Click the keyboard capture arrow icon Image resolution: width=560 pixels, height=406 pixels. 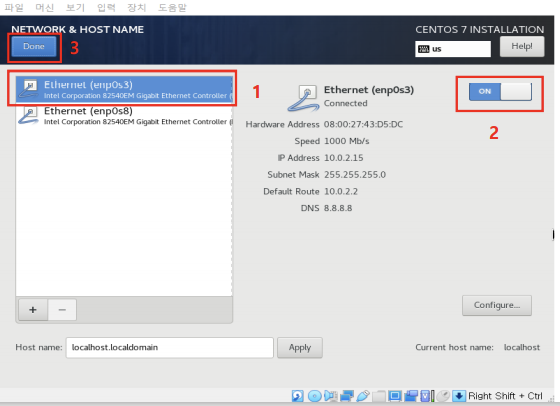point(459,396)
